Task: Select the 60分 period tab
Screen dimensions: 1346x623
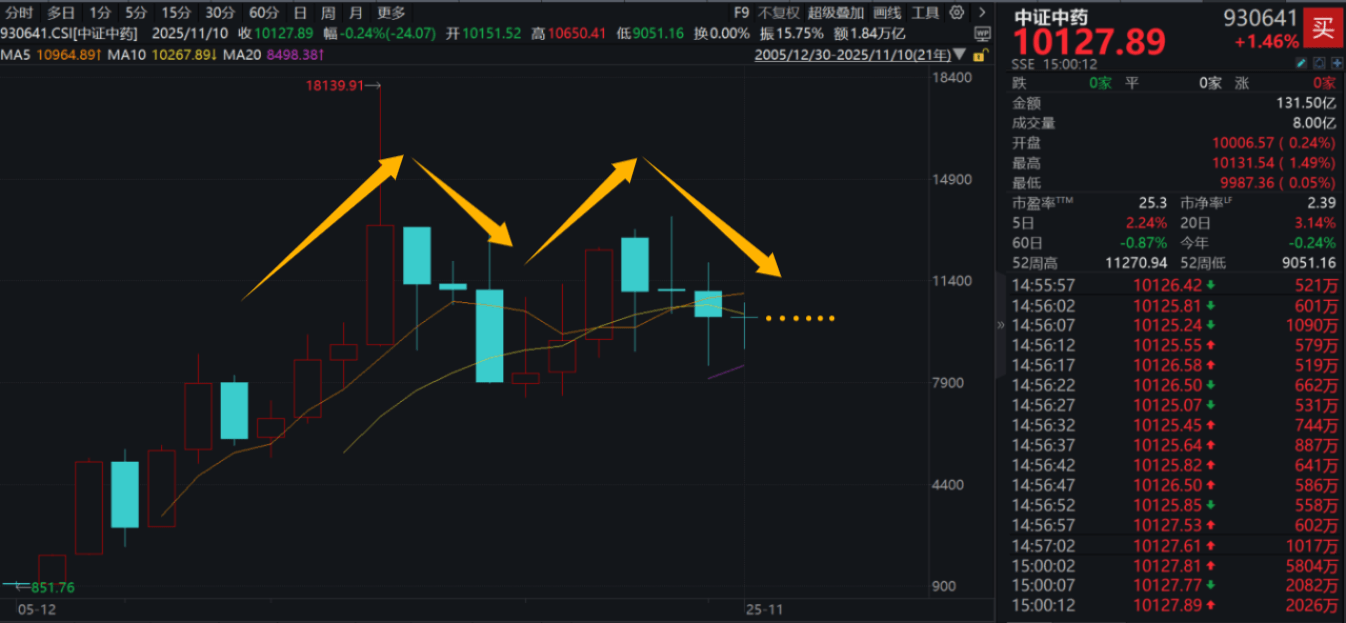Action: [x=264, y=13]
